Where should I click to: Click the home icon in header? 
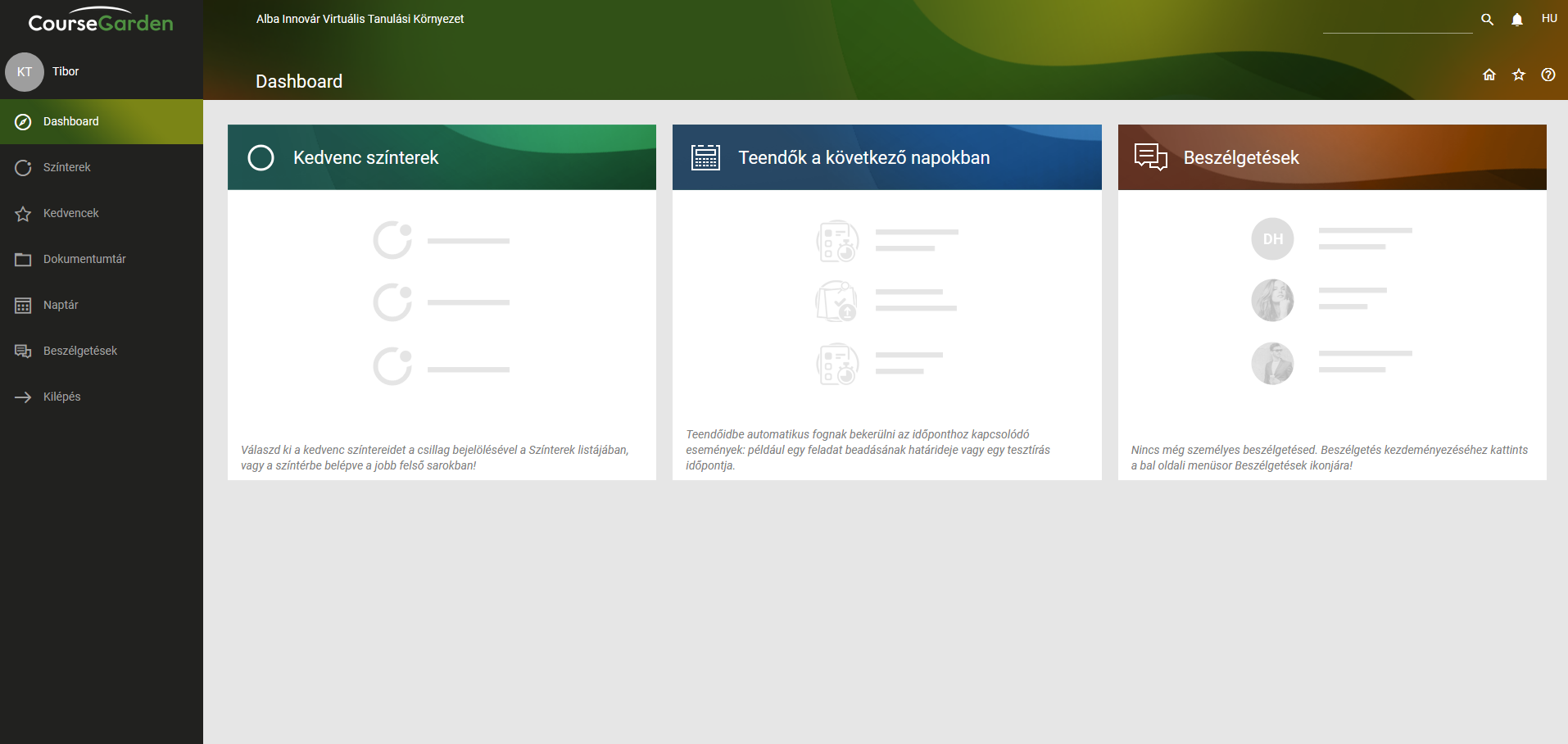click(x=1489, y=75)
